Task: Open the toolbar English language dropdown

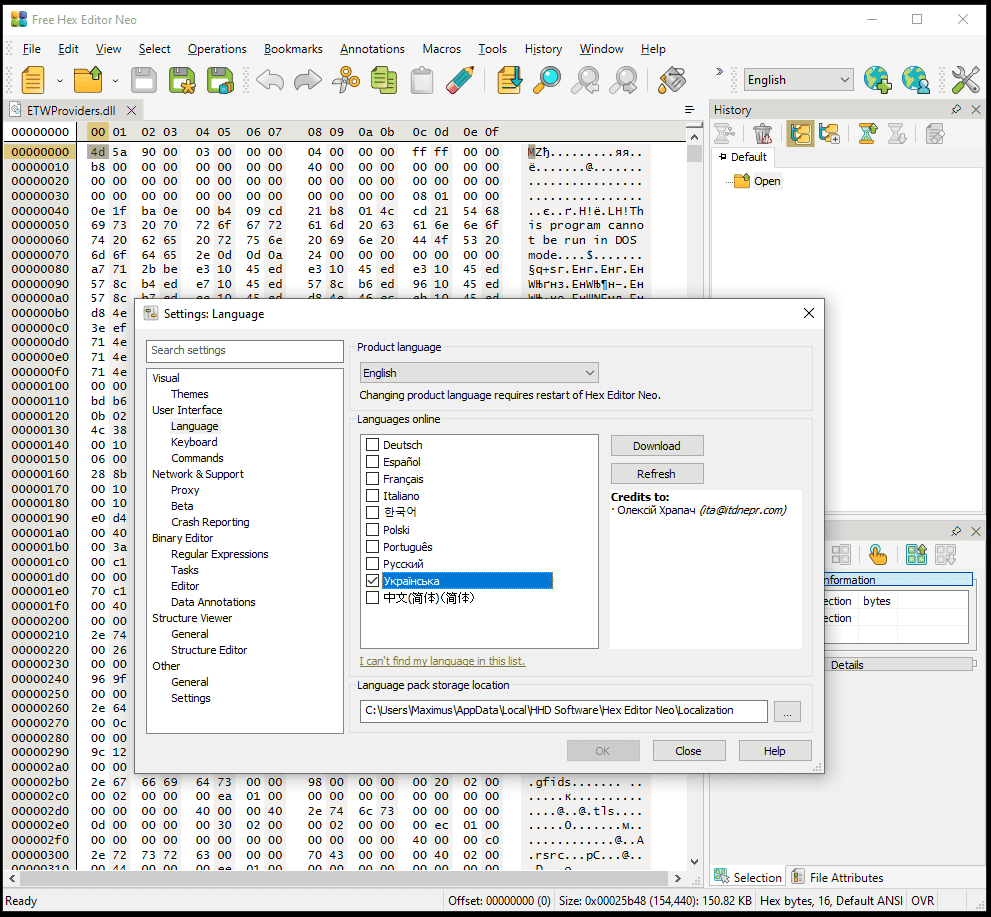Action: tap(798, 80)
